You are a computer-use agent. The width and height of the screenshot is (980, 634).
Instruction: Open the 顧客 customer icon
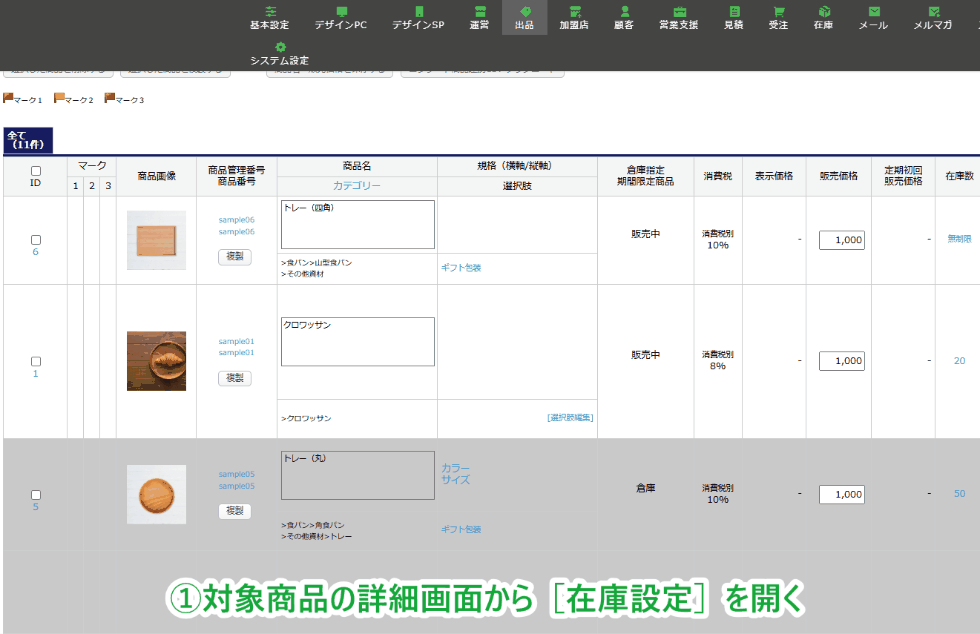pyautogui.click(x=624, y=12)
